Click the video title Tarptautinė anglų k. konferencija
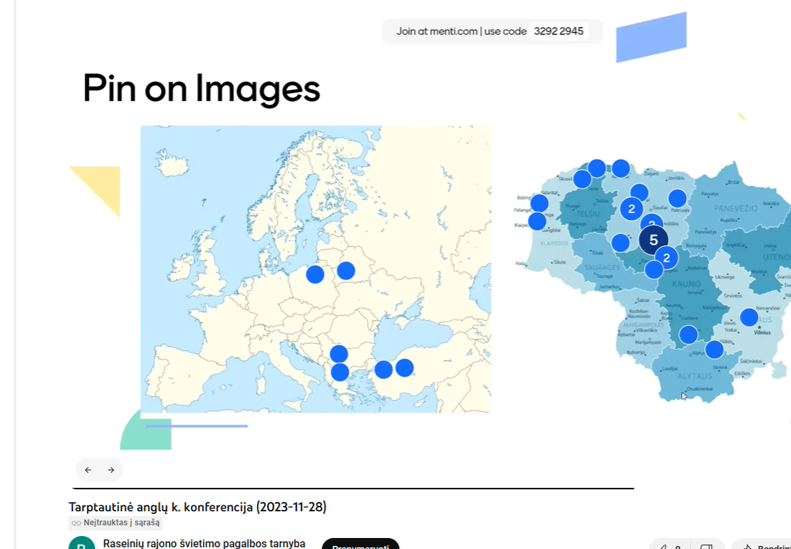This screenshot has height=549, width=791. [197, 507]
